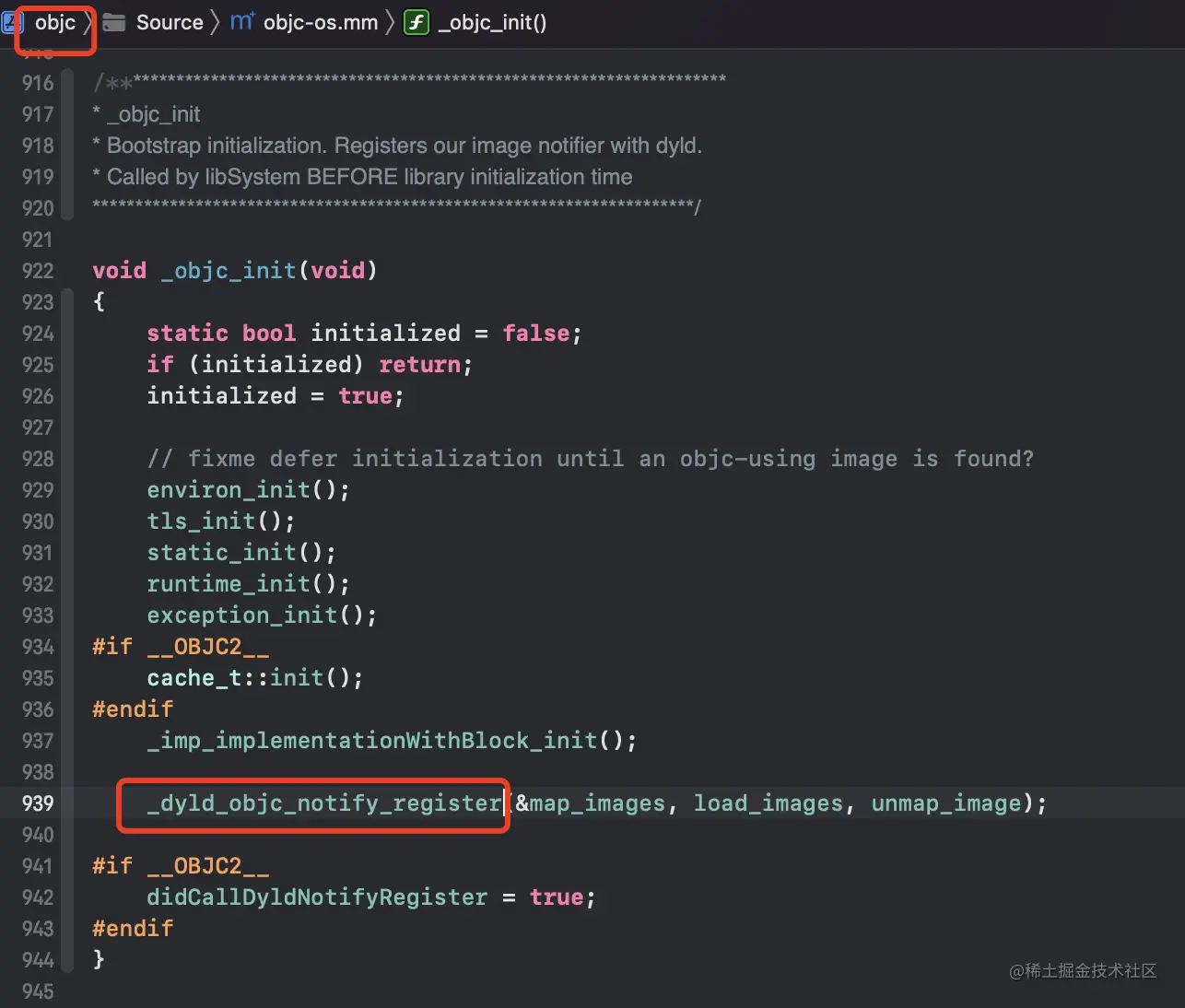Click the didCallDyldNotifyRegister variable
This screenshot has height=1008, width=1185.
318,897
